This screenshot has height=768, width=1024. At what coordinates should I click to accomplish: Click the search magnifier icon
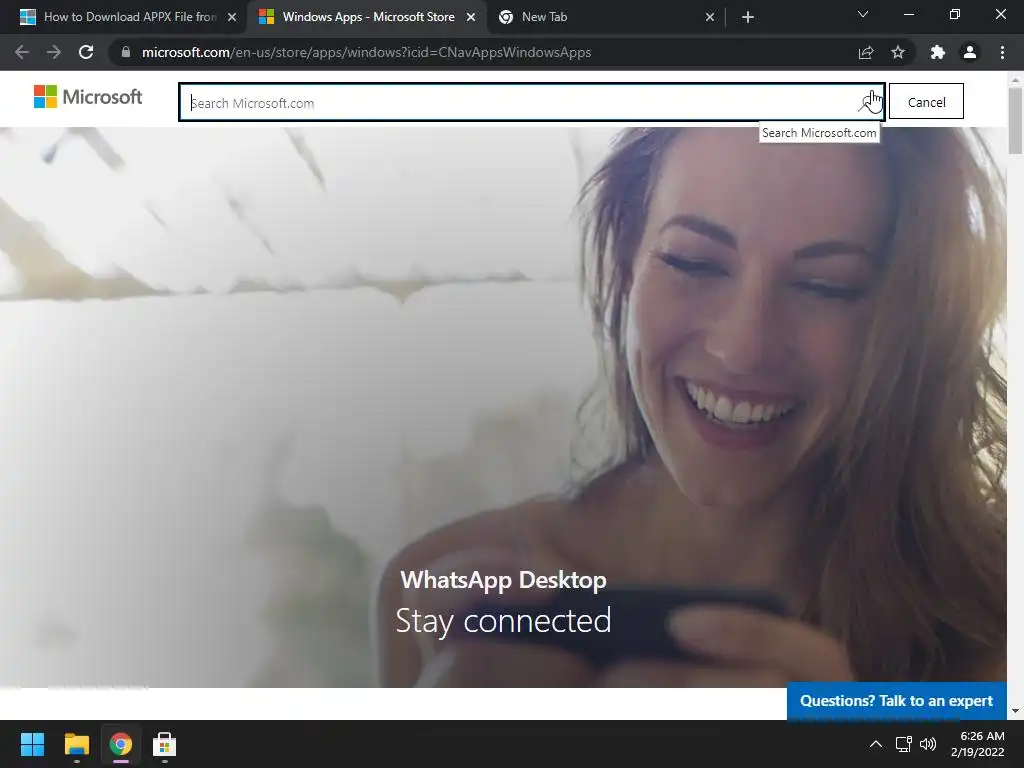(869, 103)
